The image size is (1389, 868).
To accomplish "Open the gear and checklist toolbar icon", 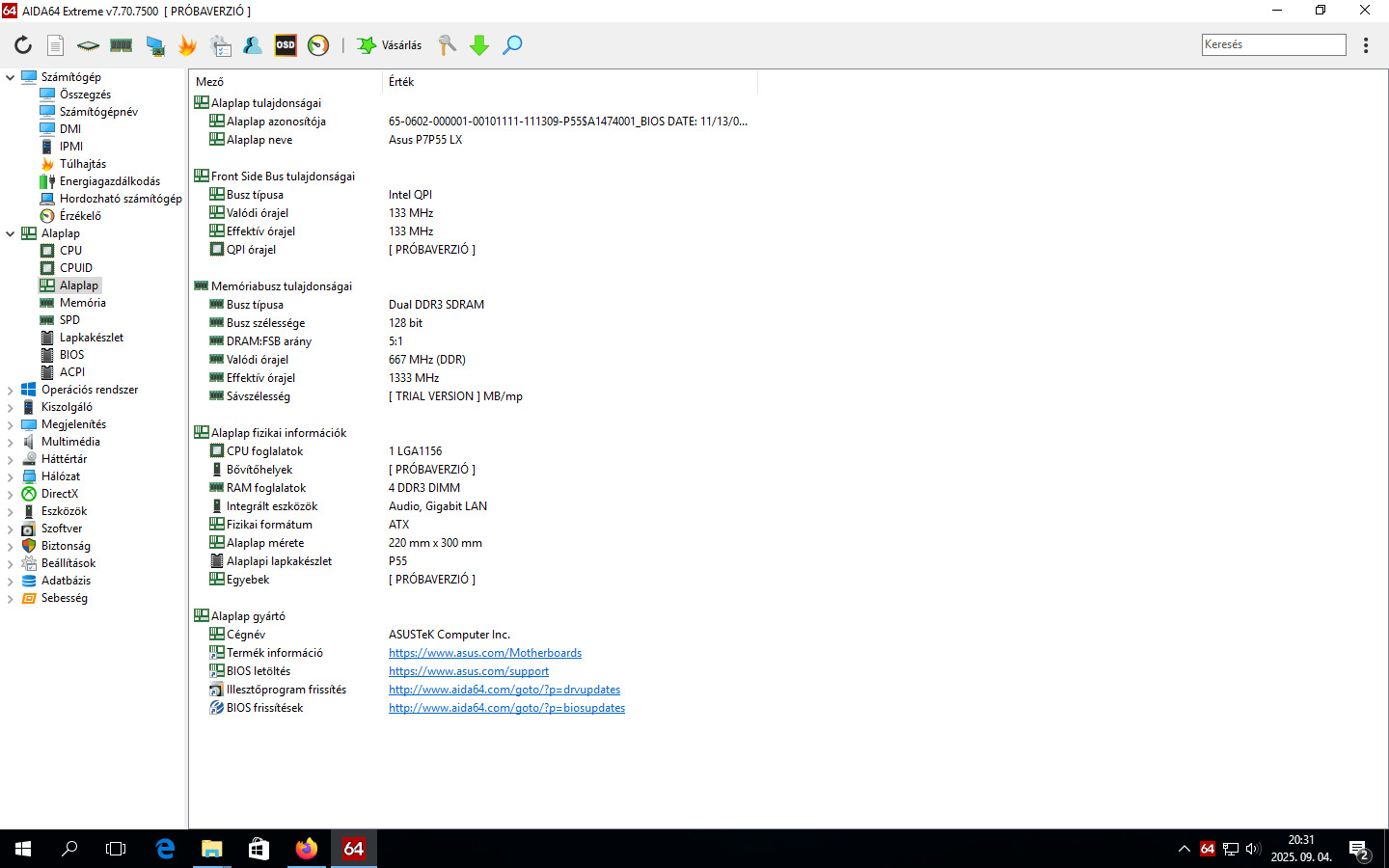I will click(220, 45).
